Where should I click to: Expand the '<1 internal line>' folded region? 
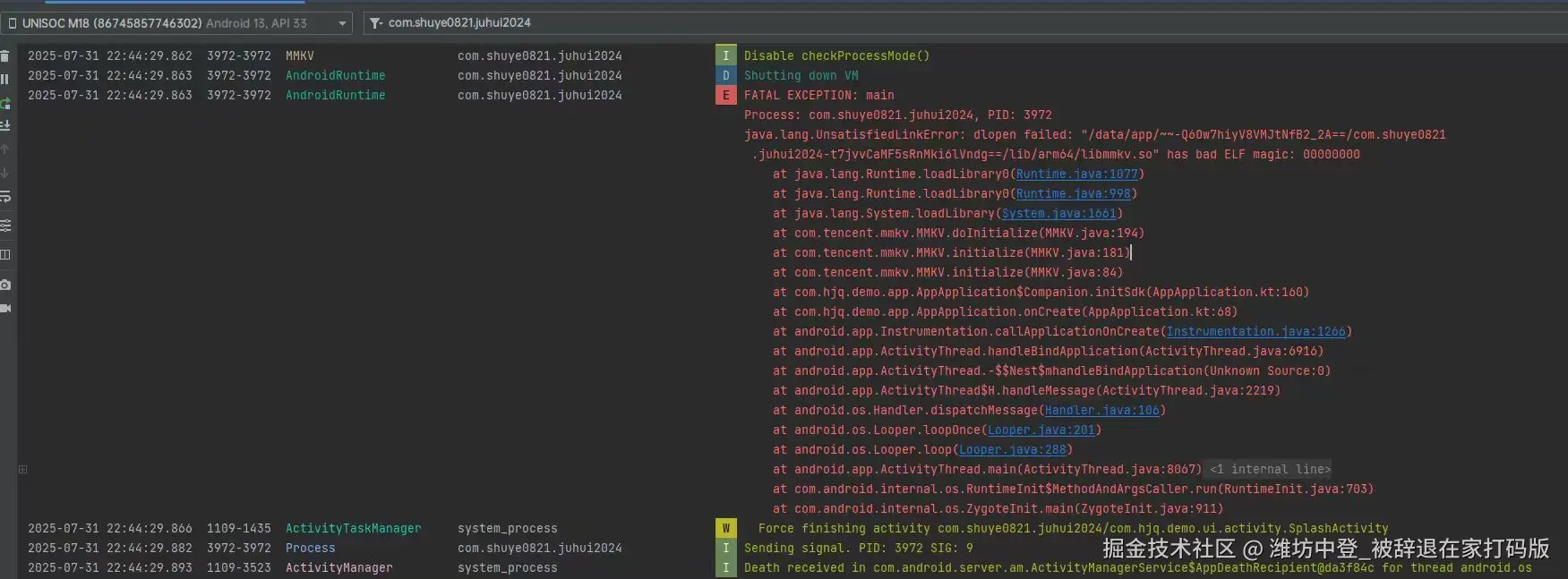point(1269,469)
